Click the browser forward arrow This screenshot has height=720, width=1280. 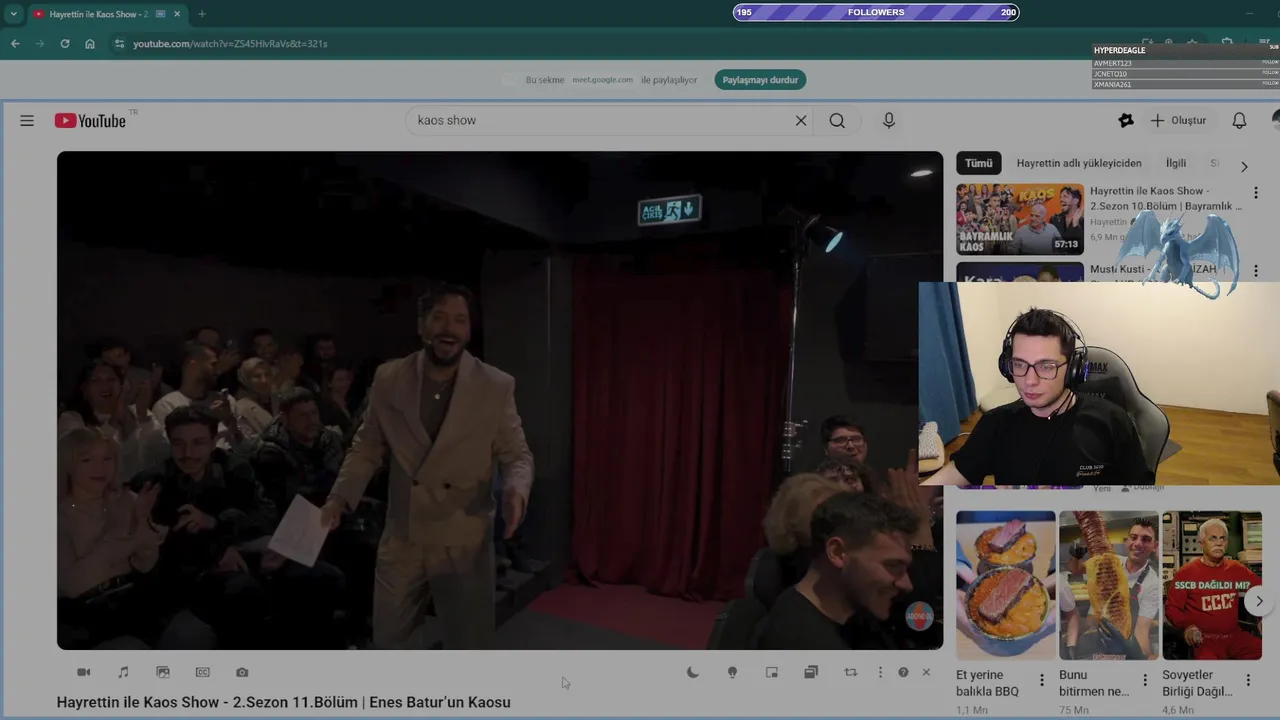(40, 44)
